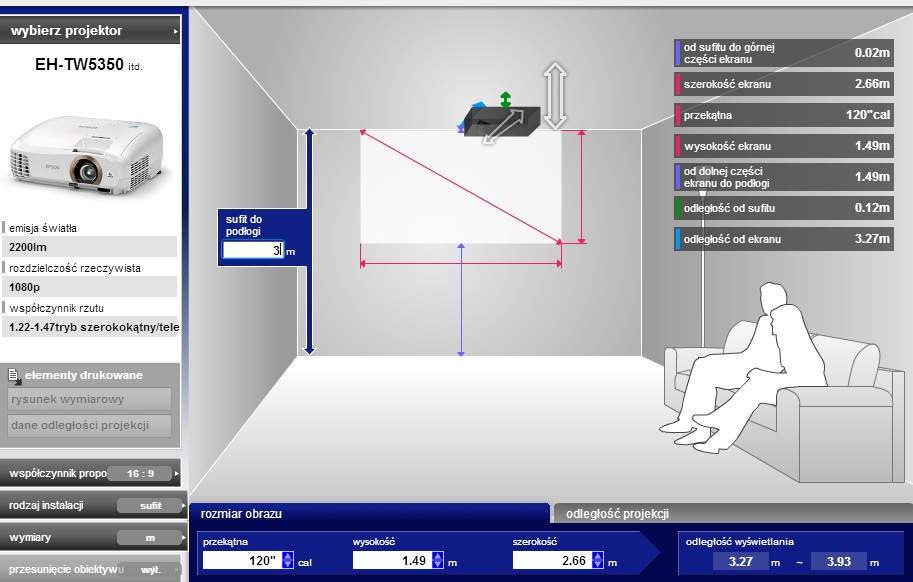The image size is (913, 582).
Task: Click the 'szerokość' 2.66 input field
Action: pos(552,560)
